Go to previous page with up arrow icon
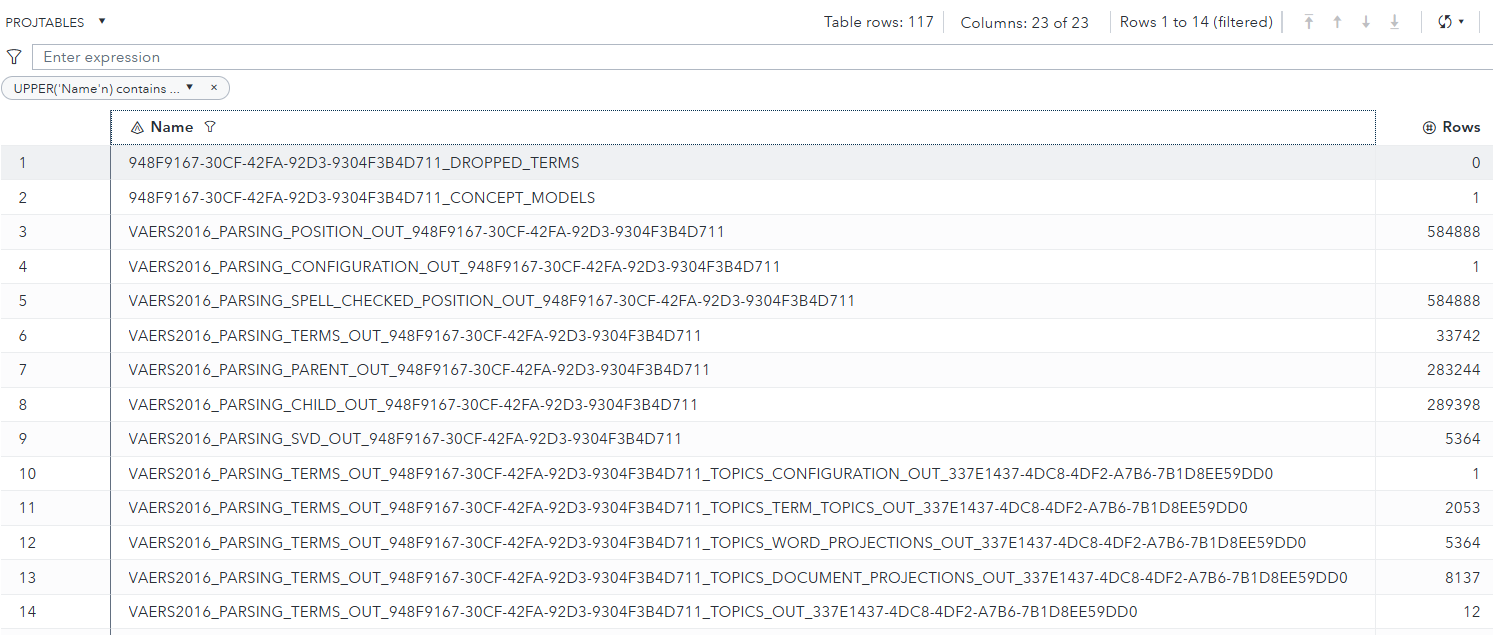The width and height of the screenshot is (1493, 635). [x=1337, y=21]
